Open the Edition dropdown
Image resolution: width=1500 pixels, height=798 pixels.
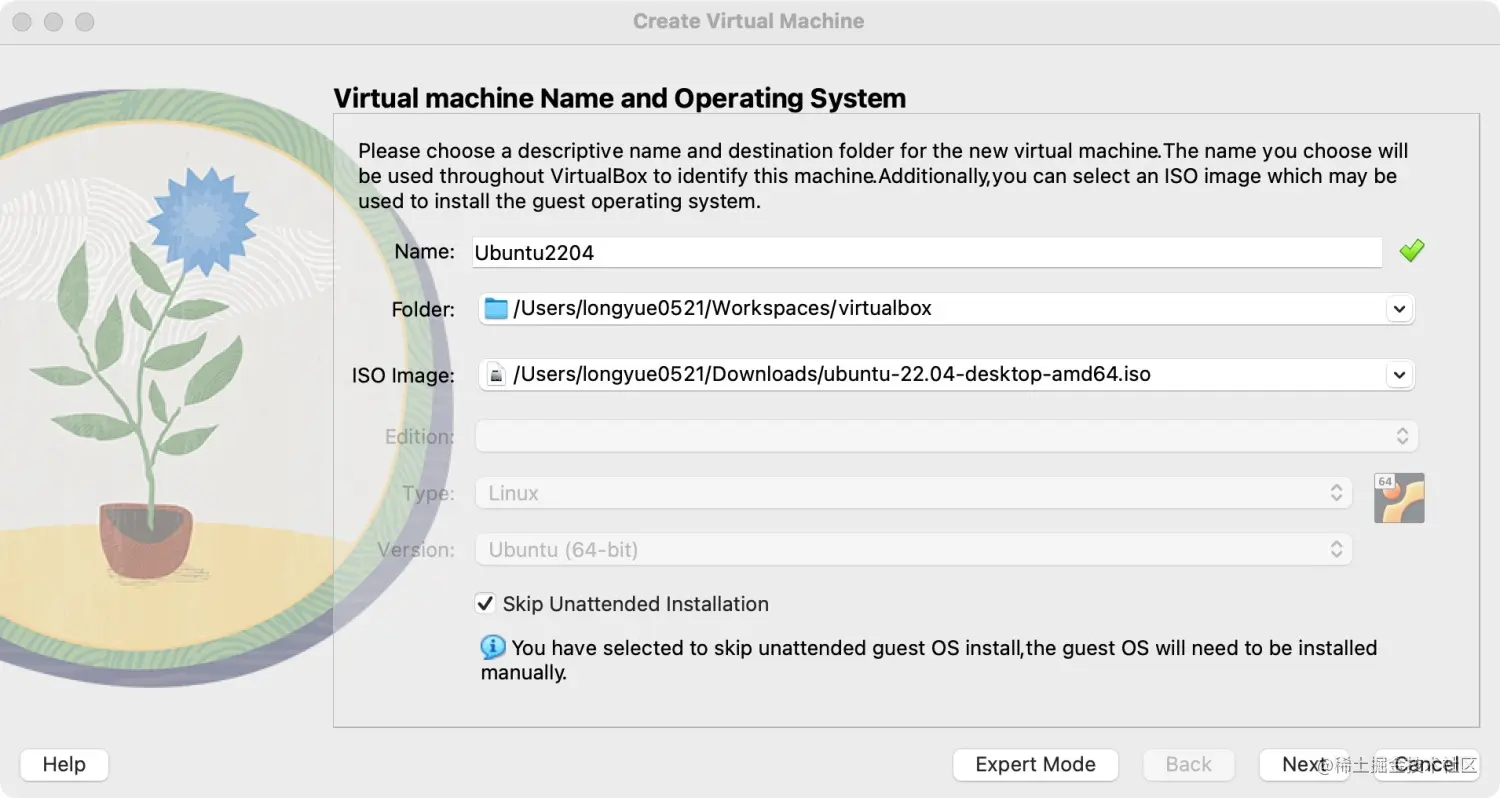coord(946,436)
